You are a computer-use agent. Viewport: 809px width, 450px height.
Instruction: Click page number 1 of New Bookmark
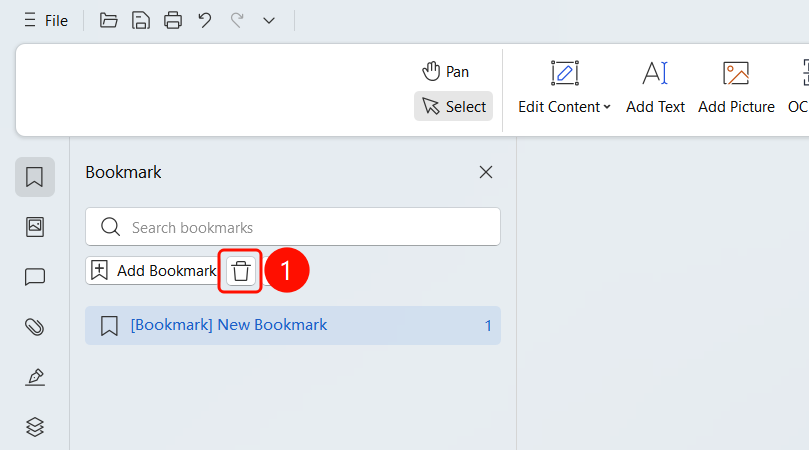pos(488,326)
